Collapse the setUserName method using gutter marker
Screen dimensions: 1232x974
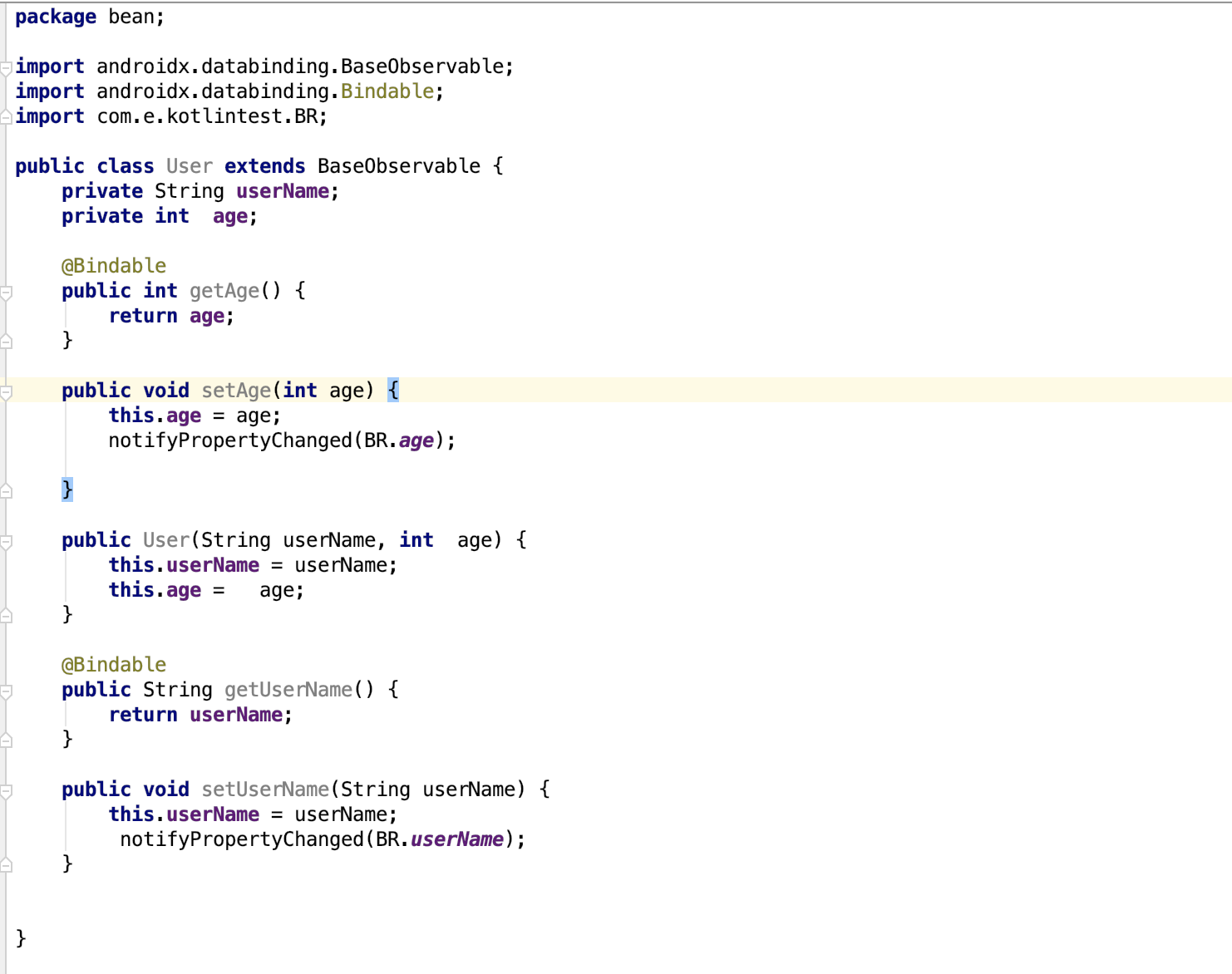(6, 790)
